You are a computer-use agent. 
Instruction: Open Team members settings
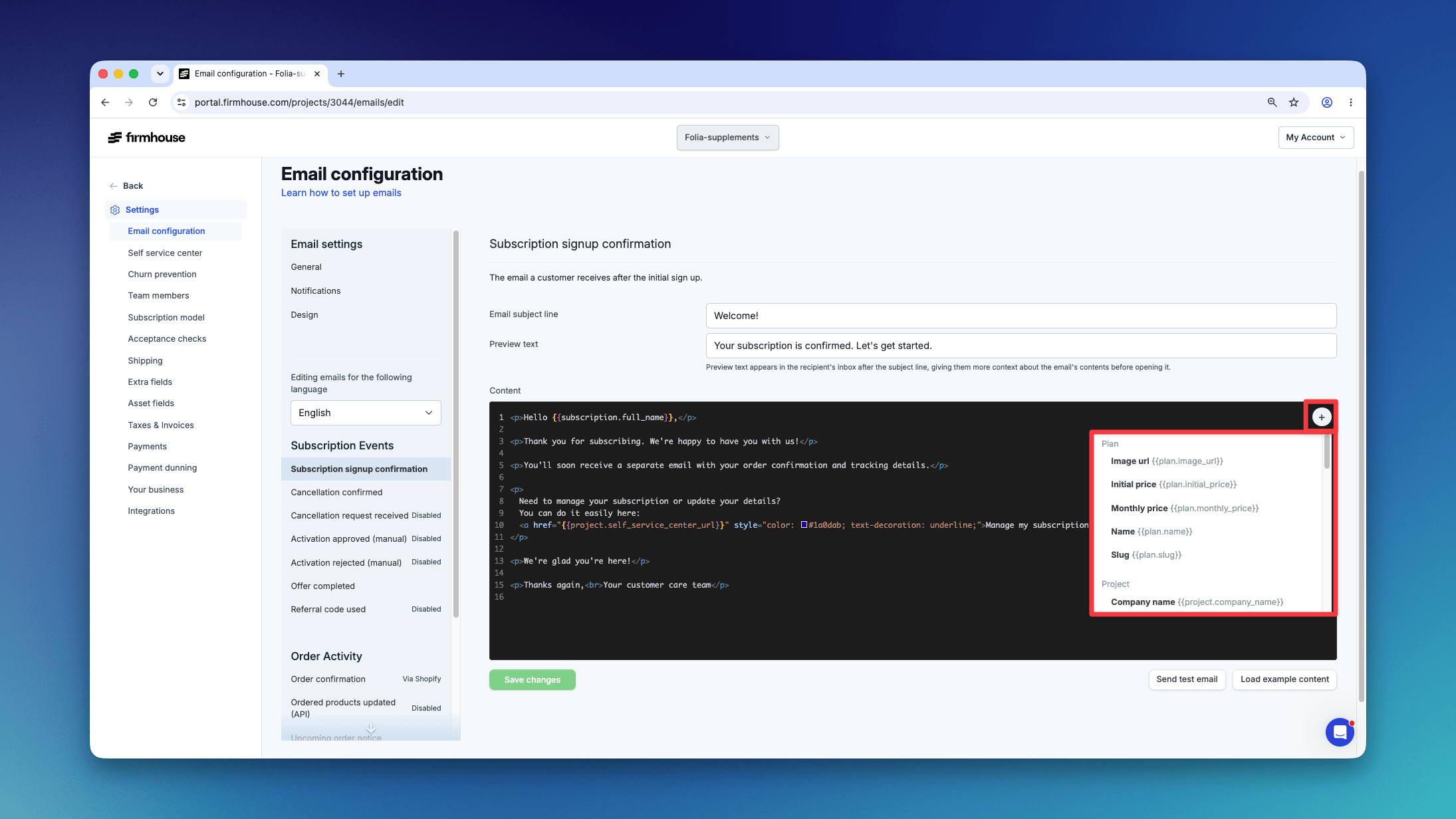[158, 296]
